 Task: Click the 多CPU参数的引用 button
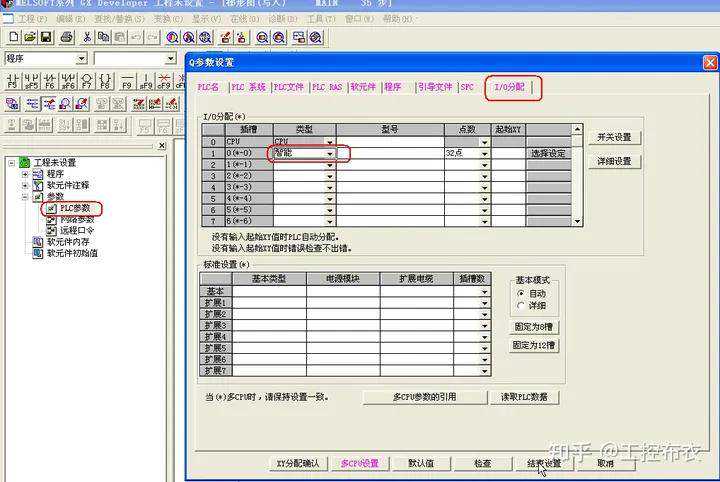pyautogui.click(x=425, y=397)
